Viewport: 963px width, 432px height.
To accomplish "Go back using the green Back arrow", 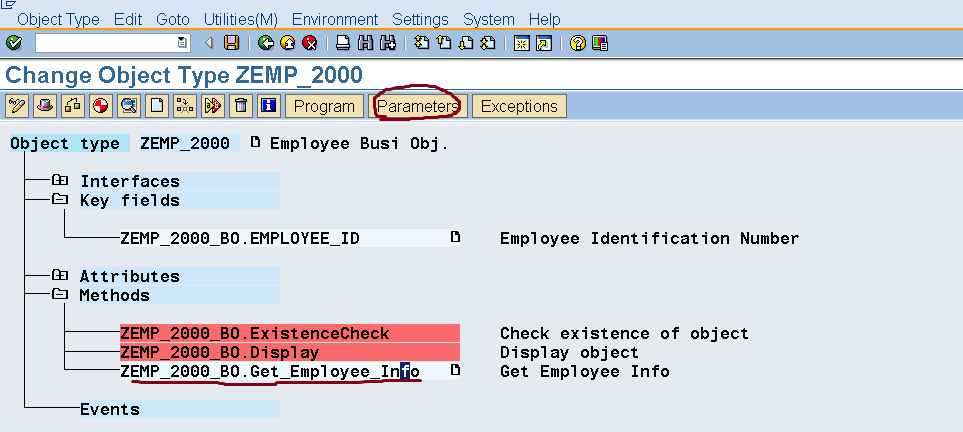I will 266,43.
